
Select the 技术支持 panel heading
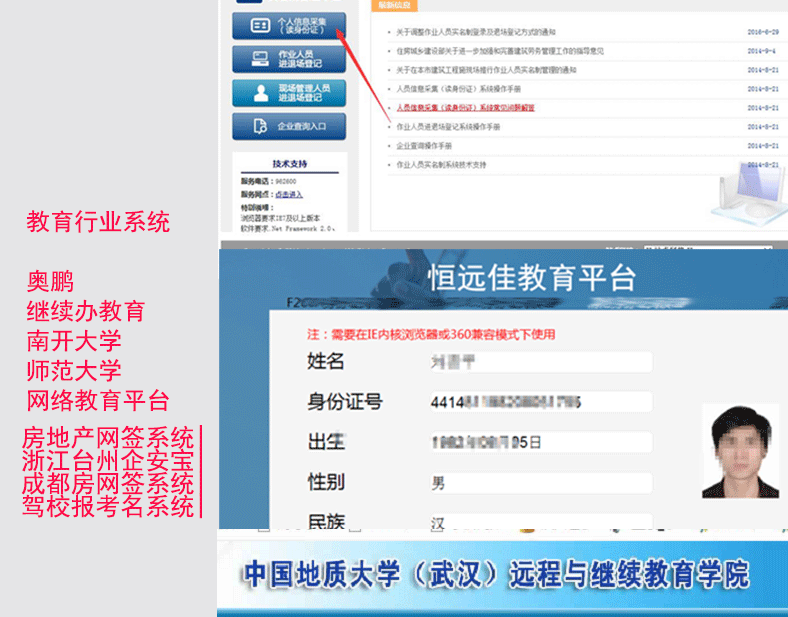click(x=289, y=164)
